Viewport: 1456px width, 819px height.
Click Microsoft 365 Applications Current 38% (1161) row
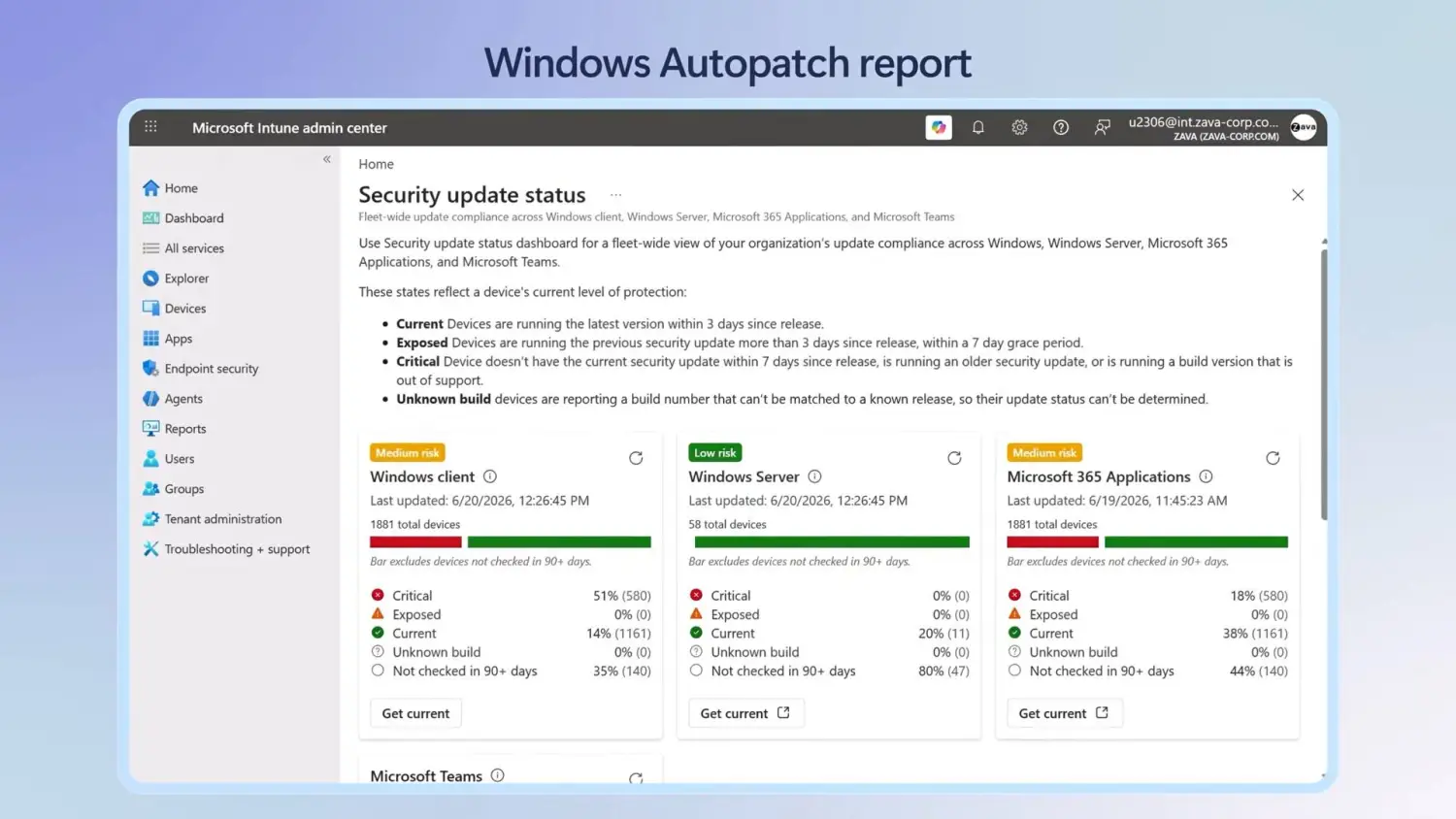(1147, 634)
